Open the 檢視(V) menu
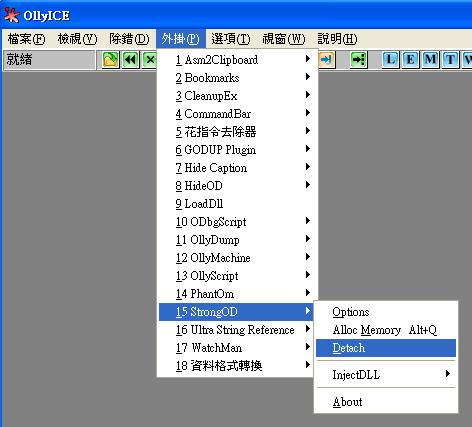This screenshot has height=427, width=472. [77, 39]
